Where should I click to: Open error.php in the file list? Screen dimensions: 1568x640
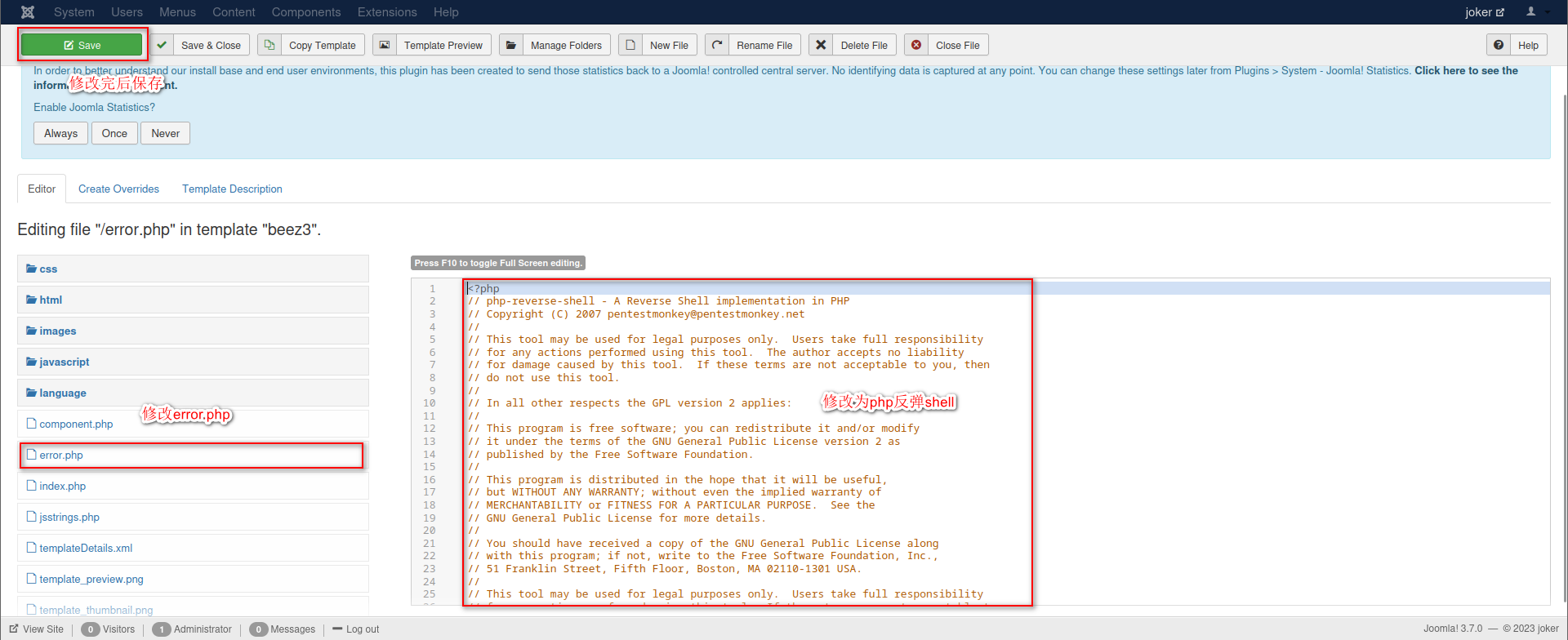(x=193, y=455)
